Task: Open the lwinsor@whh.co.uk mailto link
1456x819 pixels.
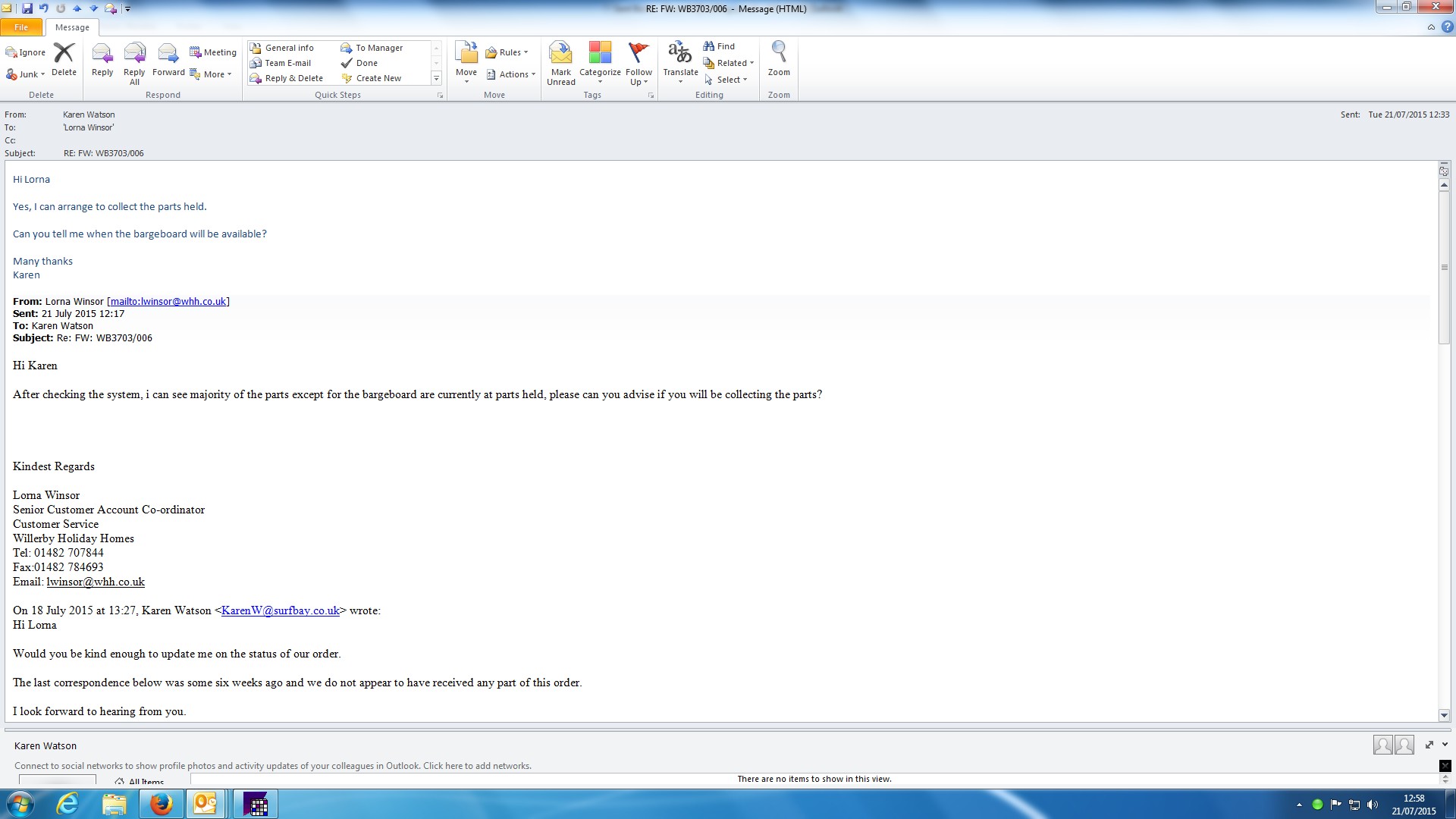Action: pyautogui.click(x=168, y=302)
